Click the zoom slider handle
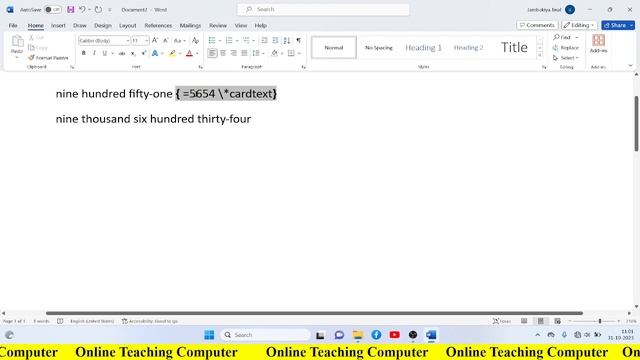The image size is (640, 360). pos(600,321)
